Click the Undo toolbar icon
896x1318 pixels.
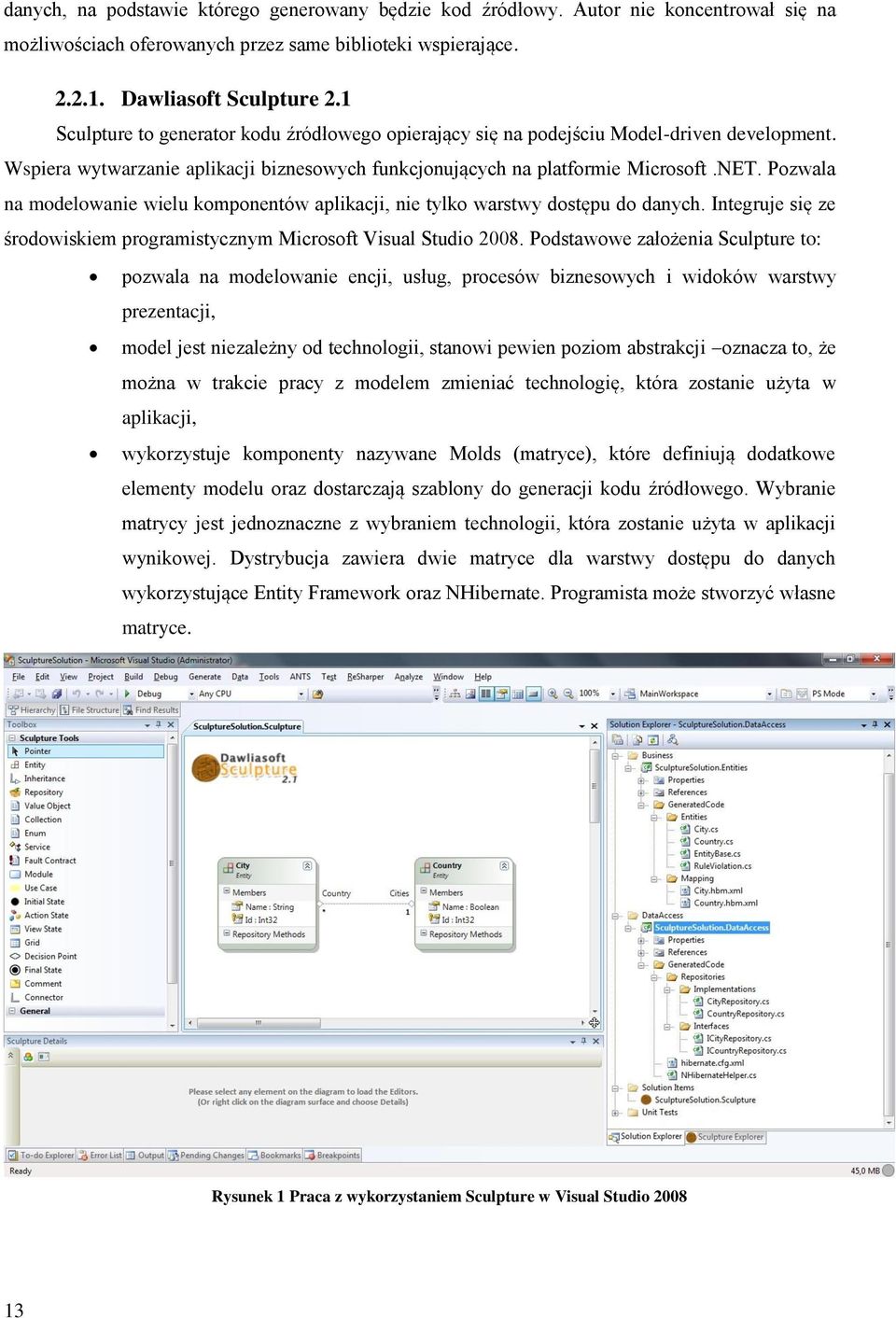[x=77, y=694]
